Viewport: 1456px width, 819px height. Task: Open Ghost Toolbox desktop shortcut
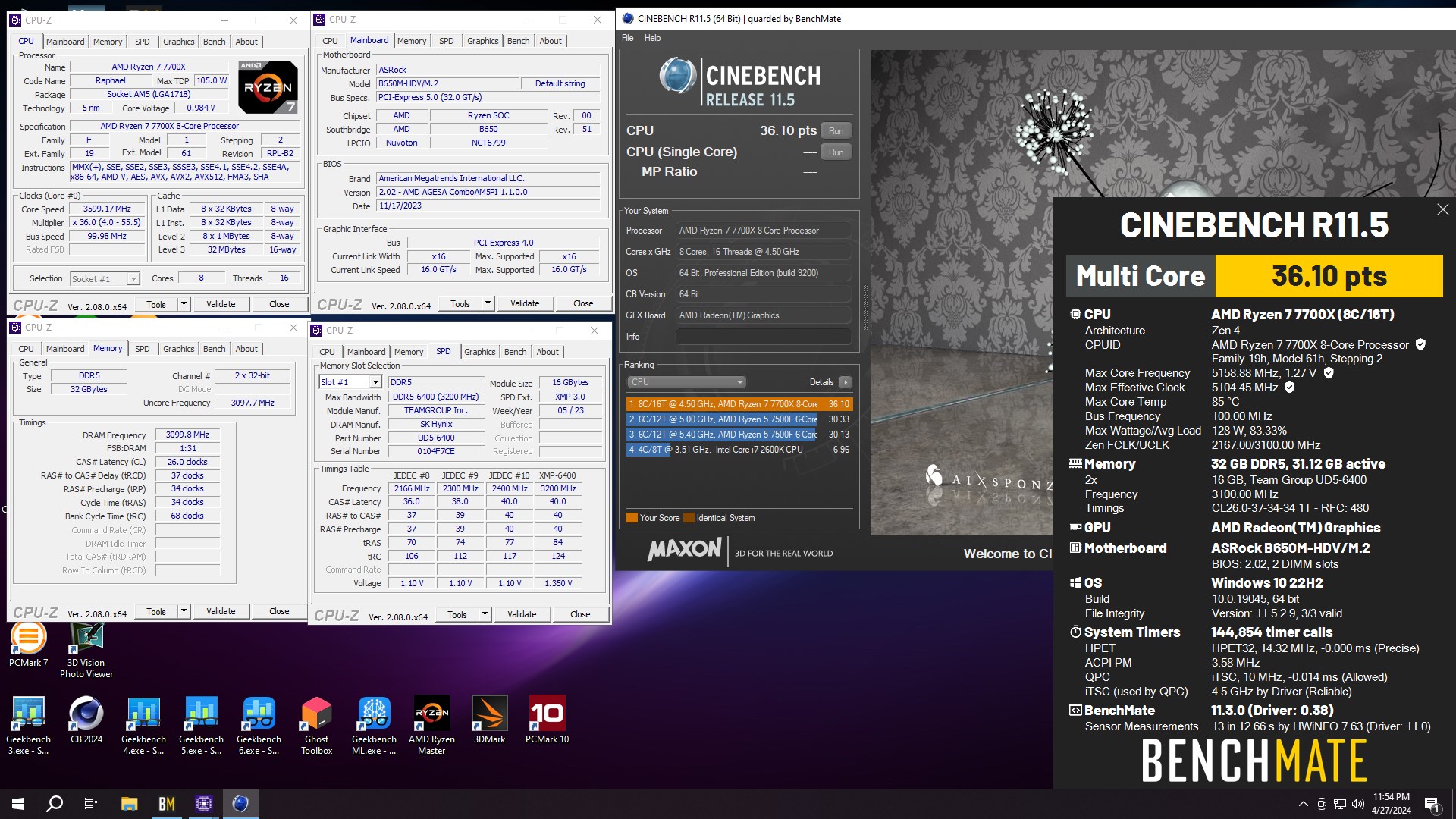pyautogui.click(x=316, y=726)
